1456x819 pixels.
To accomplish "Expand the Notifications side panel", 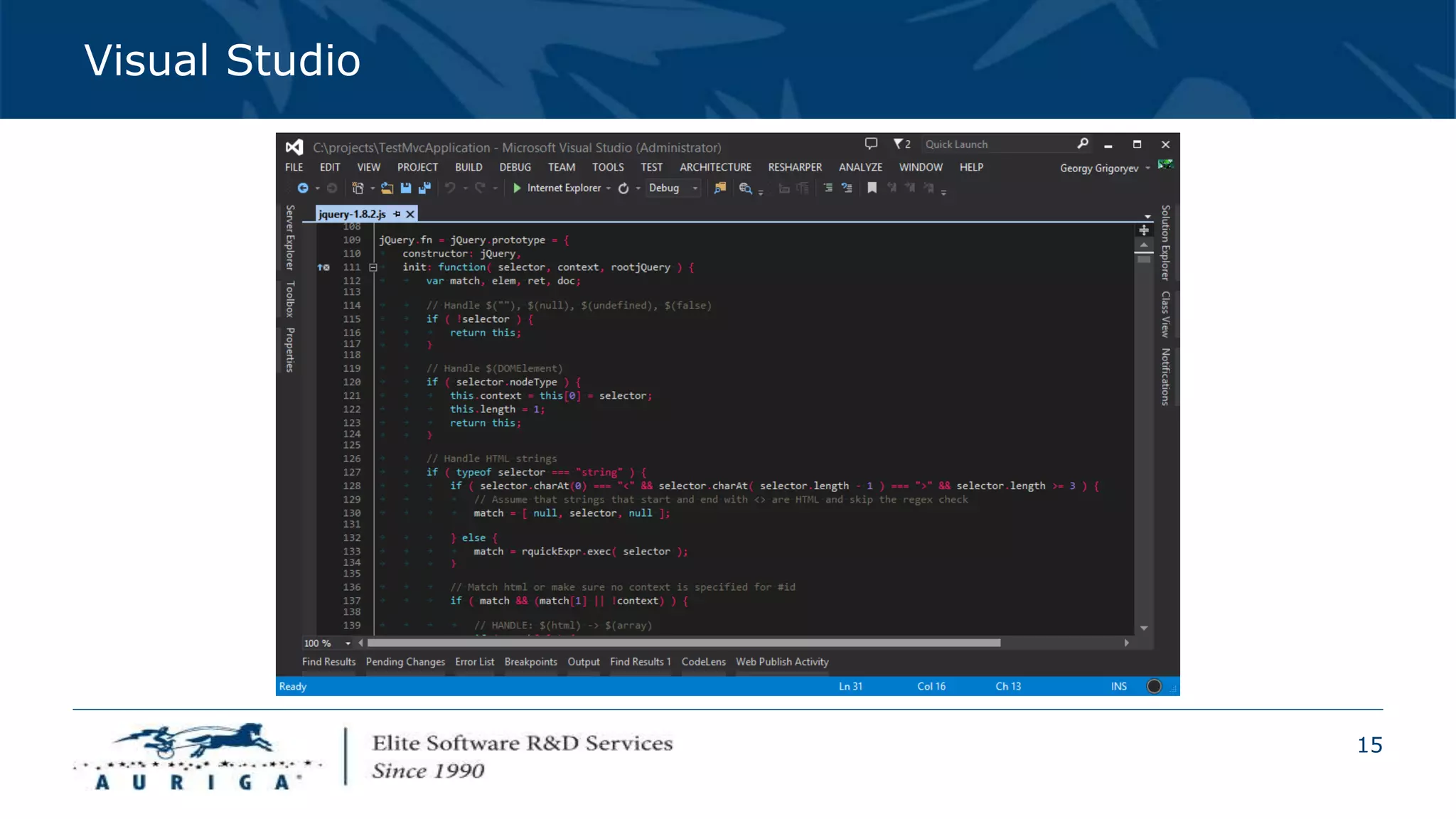I will [x=1165, y=377].
